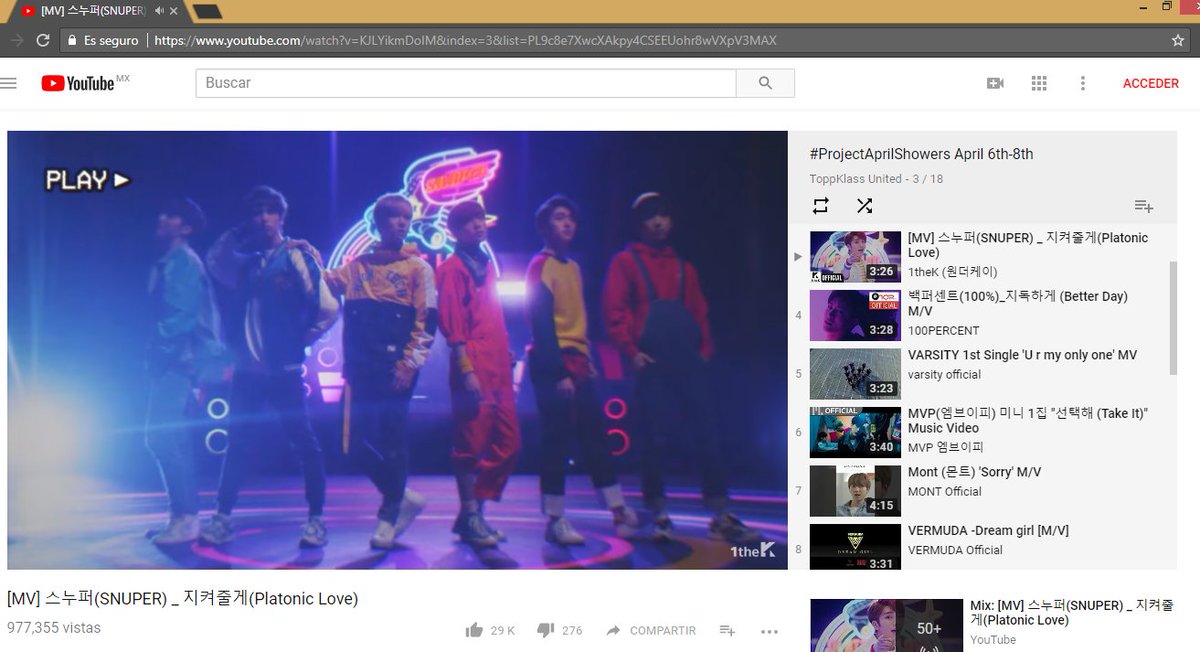Open SNUPER Platonic Love playlist thumbnail
This screenshot has width=1200, height=652.
pyautogui.click(x=855, y=257)
